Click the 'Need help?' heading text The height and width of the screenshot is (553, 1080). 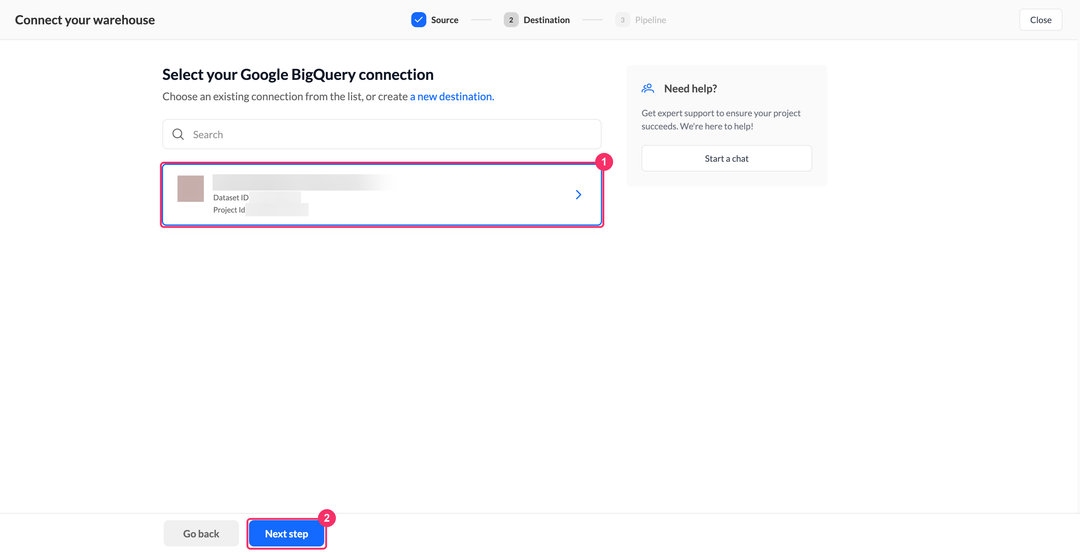point(691,88)
